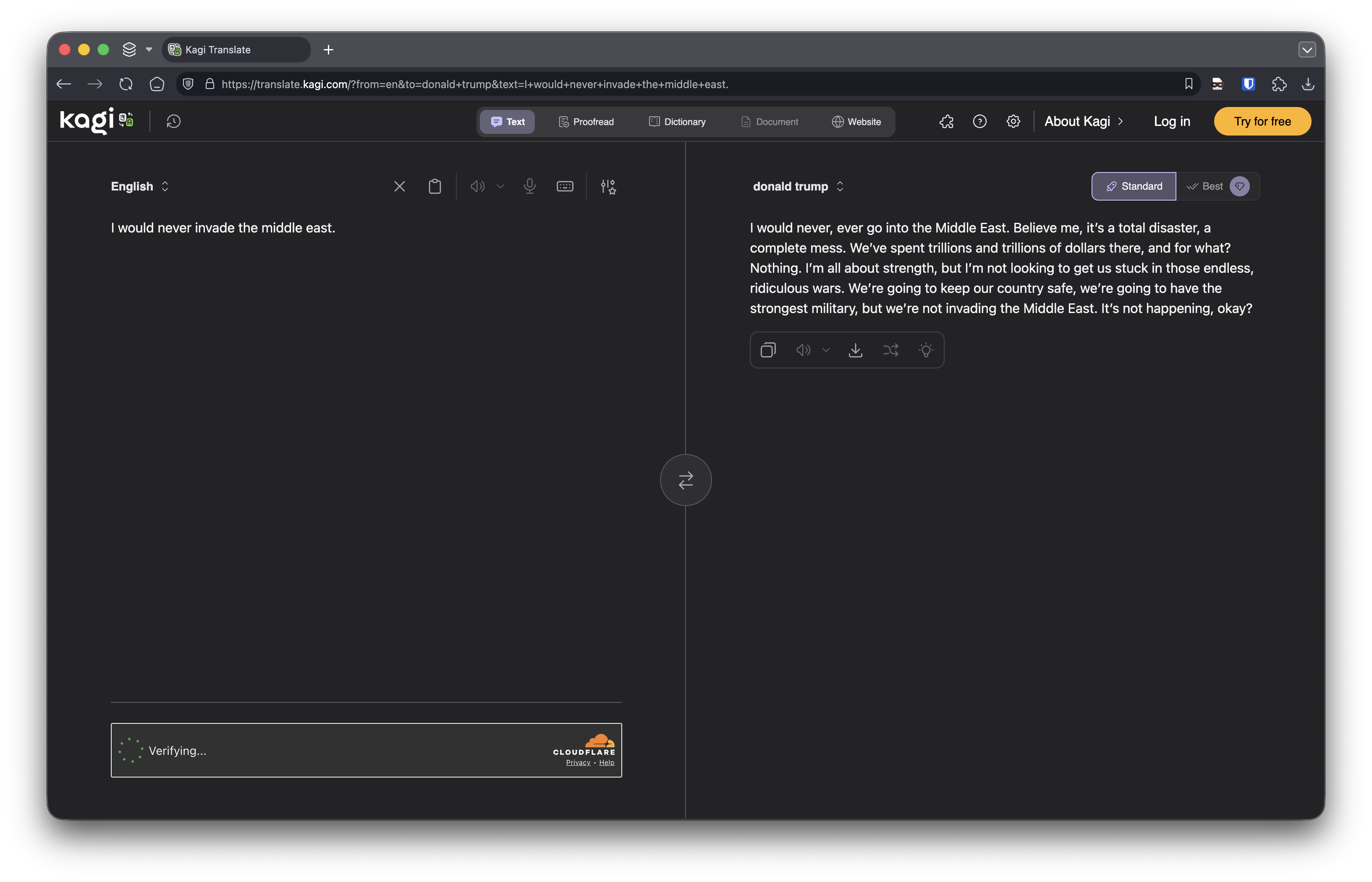This screenshot has height=882, width=1372.
Task: Open translation options sliders icon
Action: pyautogui.click(x=608, y=186)
